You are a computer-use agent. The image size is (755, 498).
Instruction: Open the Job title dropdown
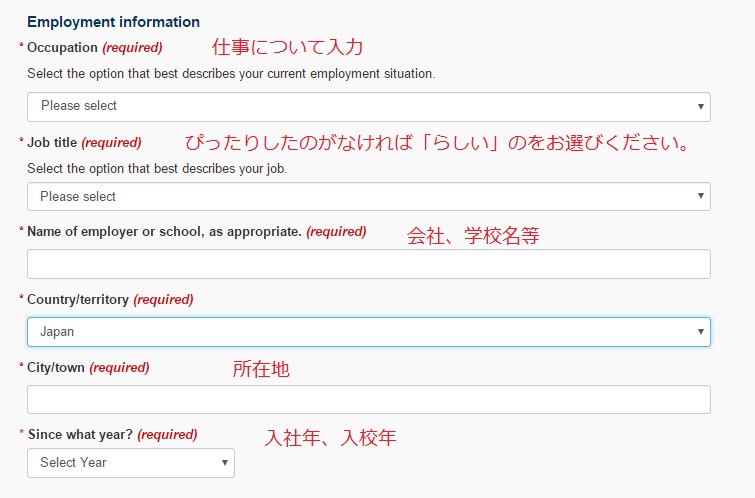click(x=369, y=197)
